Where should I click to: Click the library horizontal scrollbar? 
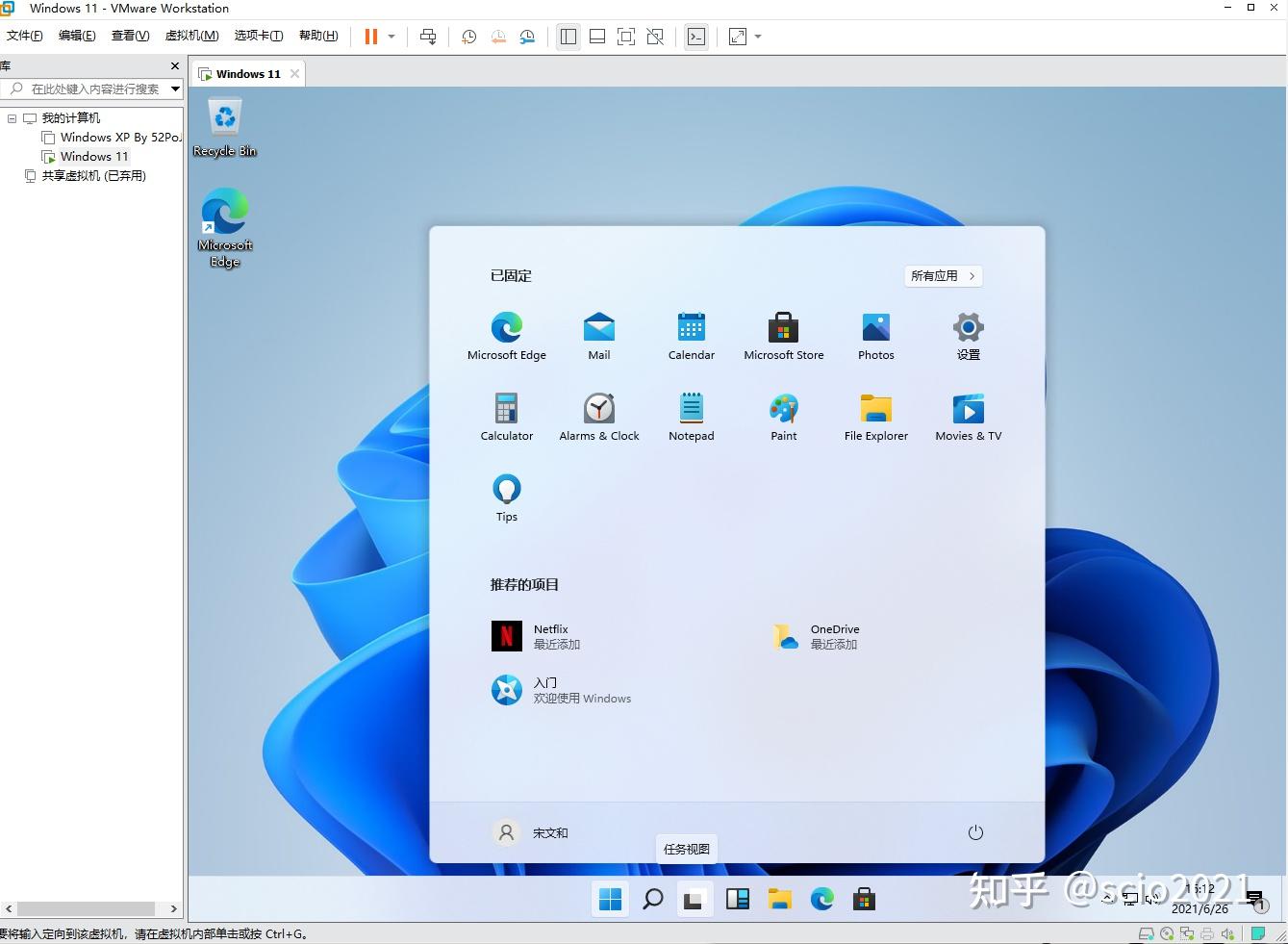86,908
